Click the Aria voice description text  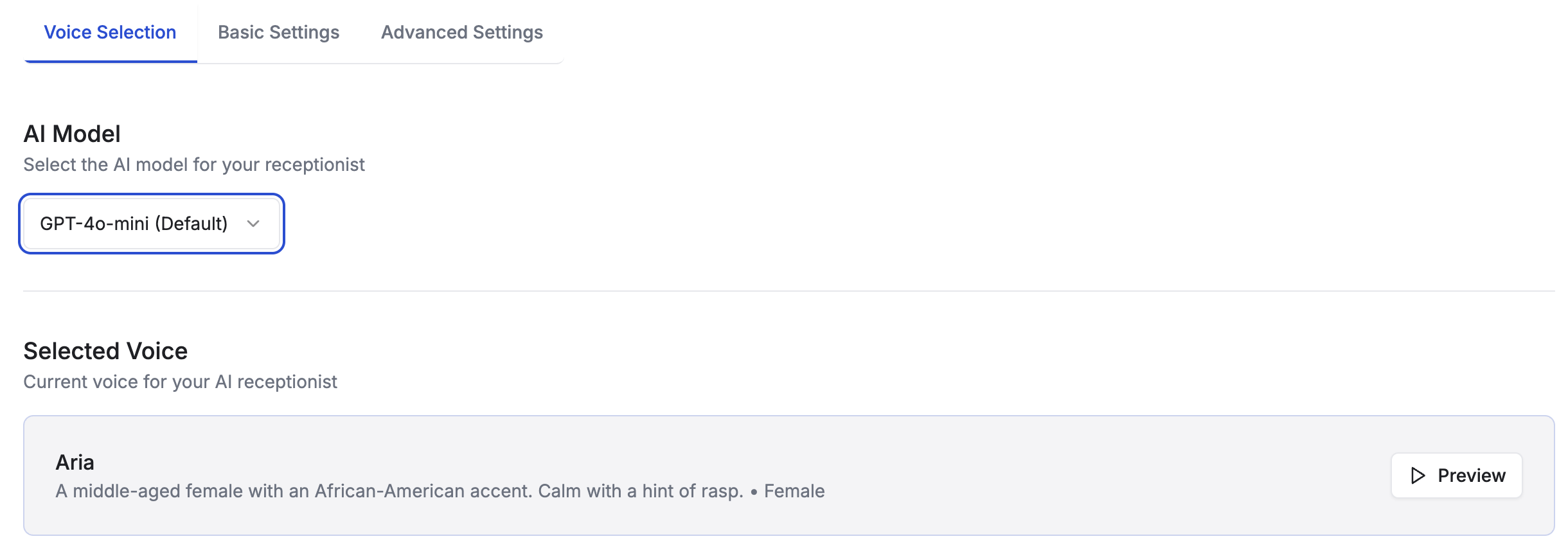tap(399, 491)
